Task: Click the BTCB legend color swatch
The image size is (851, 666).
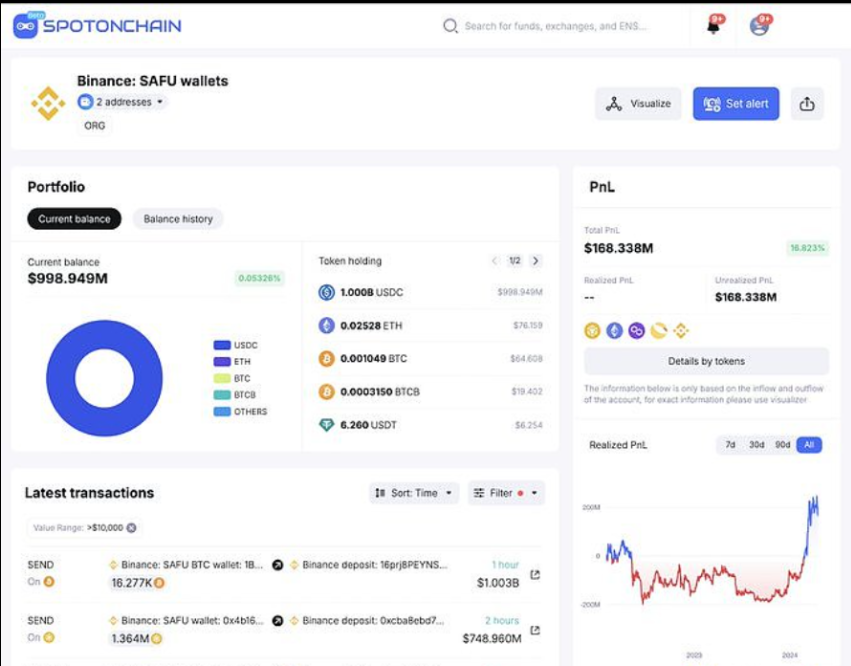Action: (222, 395)
